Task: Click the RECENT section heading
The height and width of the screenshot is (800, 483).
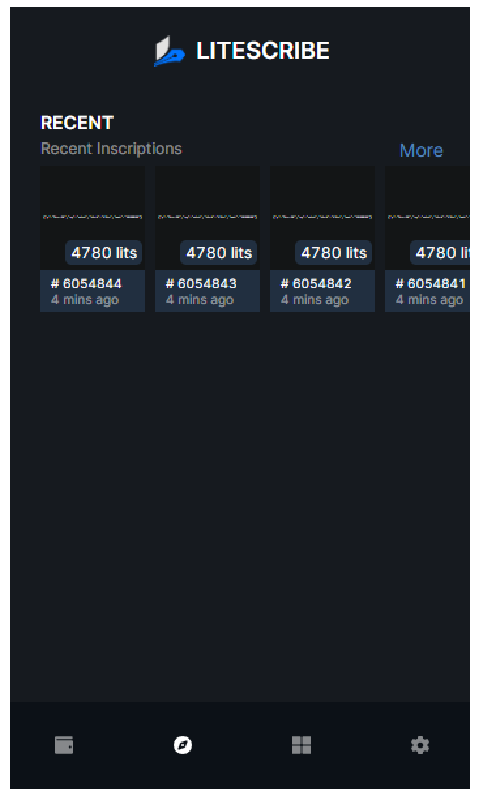Action: 77,122
